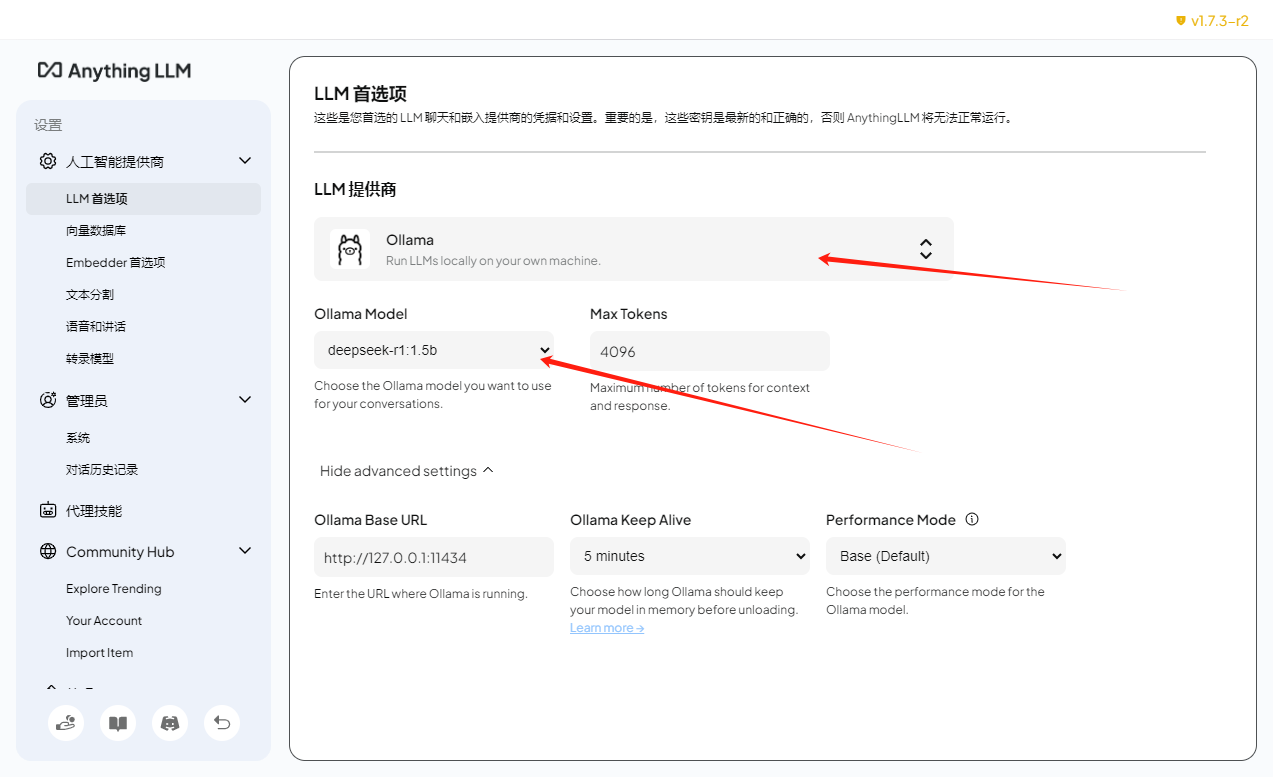Screen dimensions: 1273x777
Task: Click the Performance Mode label text
Action: click(891, 520)
